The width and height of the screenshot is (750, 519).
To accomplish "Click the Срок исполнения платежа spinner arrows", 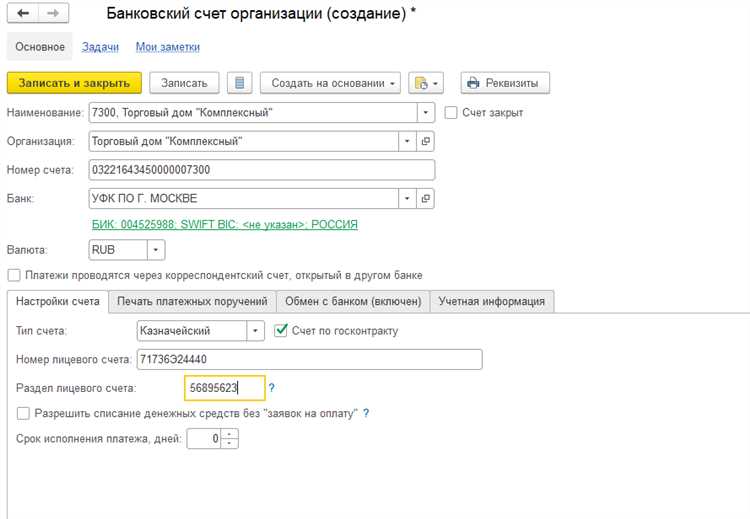I will 230,438.
